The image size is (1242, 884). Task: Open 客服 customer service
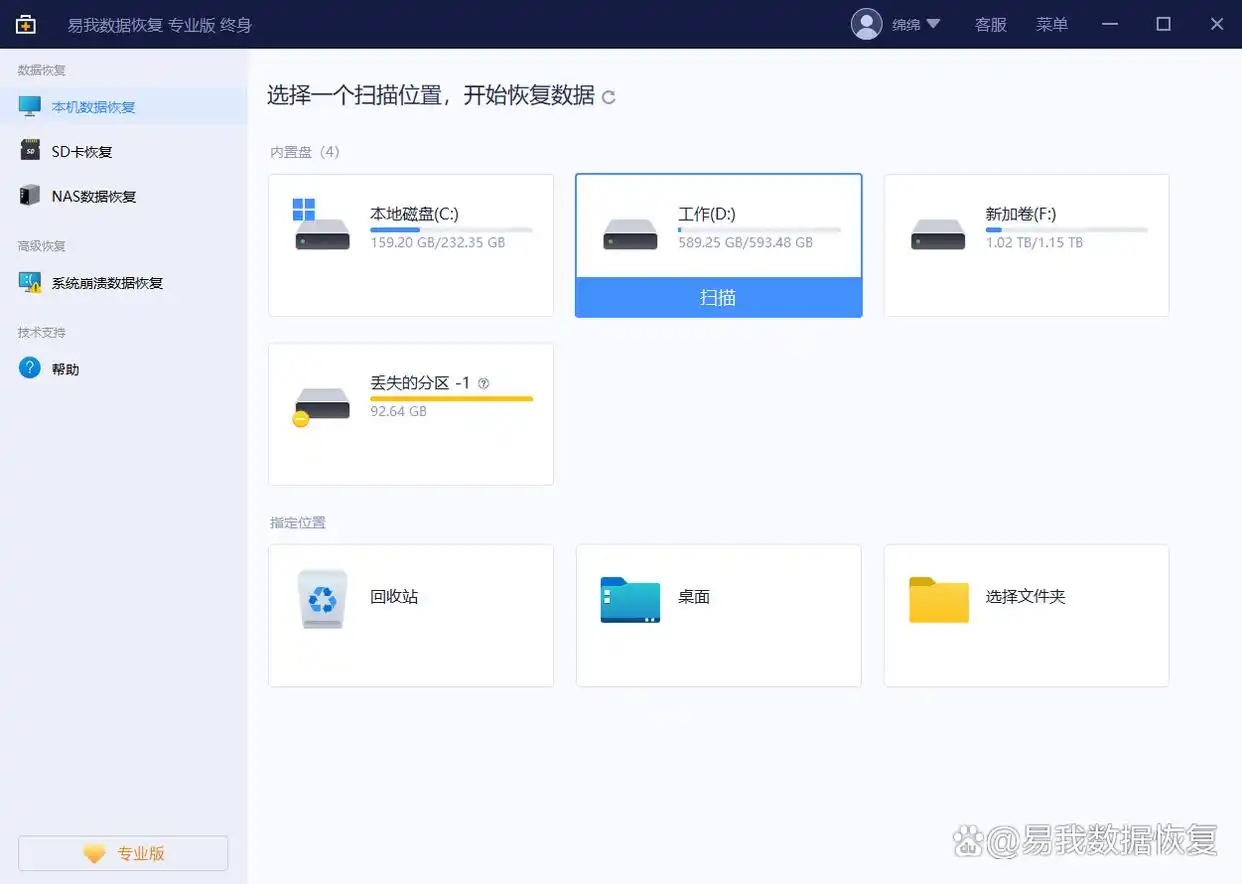point(990,24)
